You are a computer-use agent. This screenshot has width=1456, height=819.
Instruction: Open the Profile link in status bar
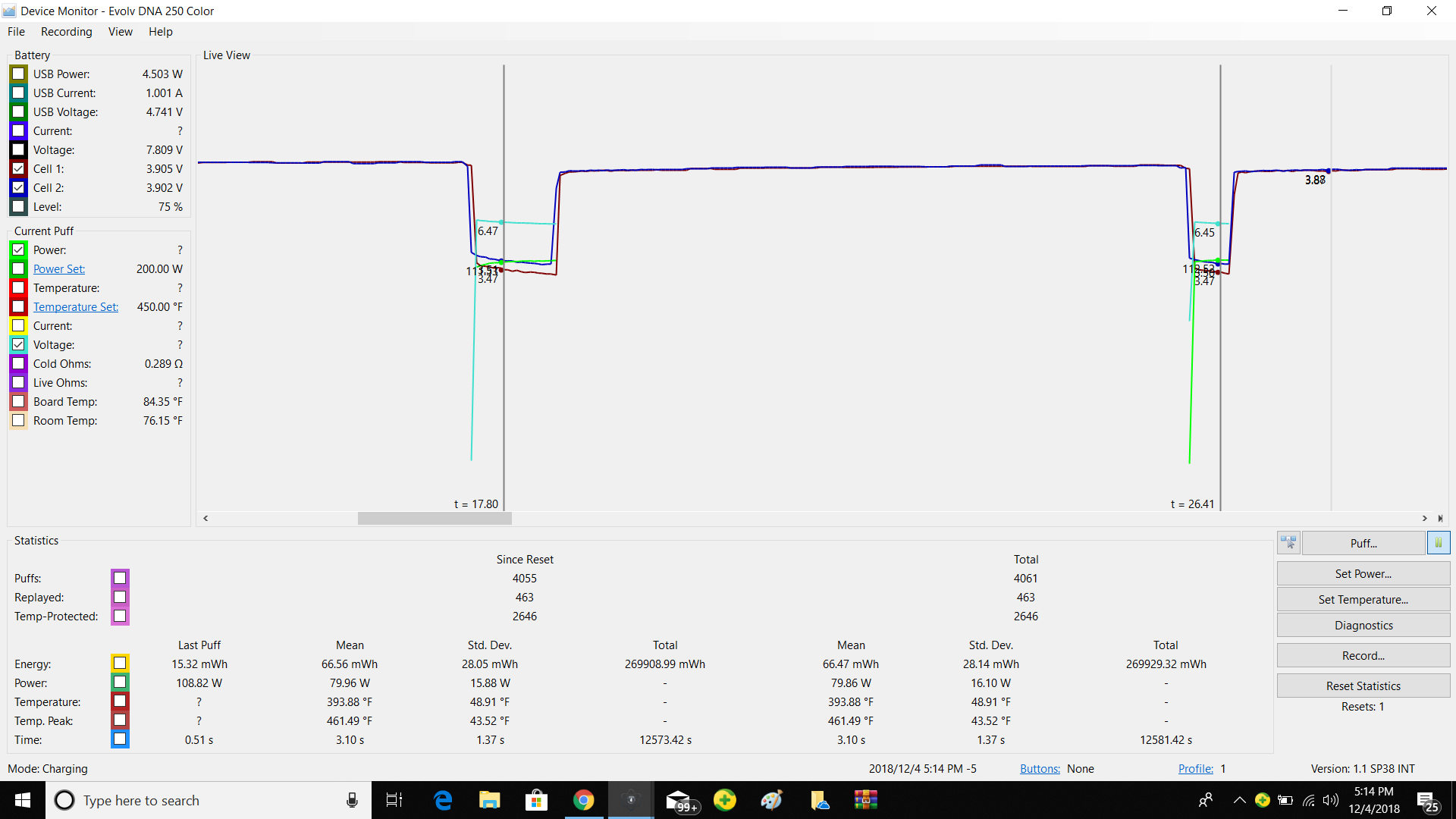[1195, 769]
